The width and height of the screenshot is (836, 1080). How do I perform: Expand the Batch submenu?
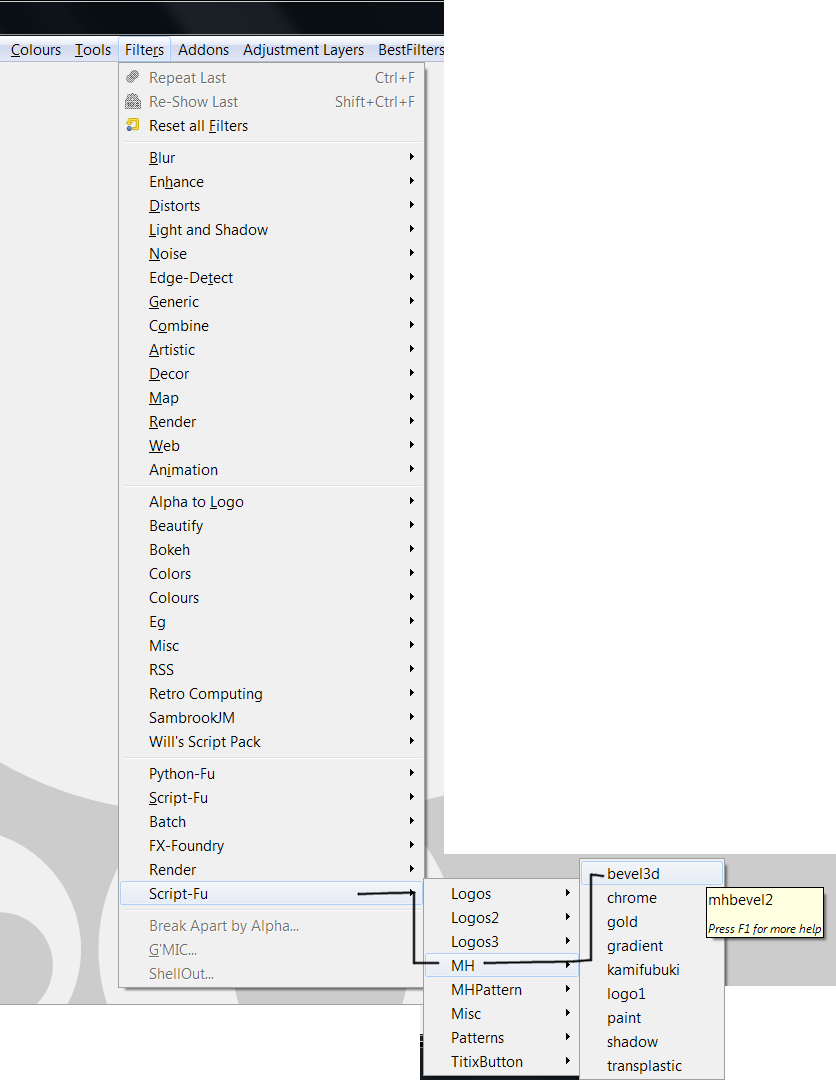click(271, 822)
